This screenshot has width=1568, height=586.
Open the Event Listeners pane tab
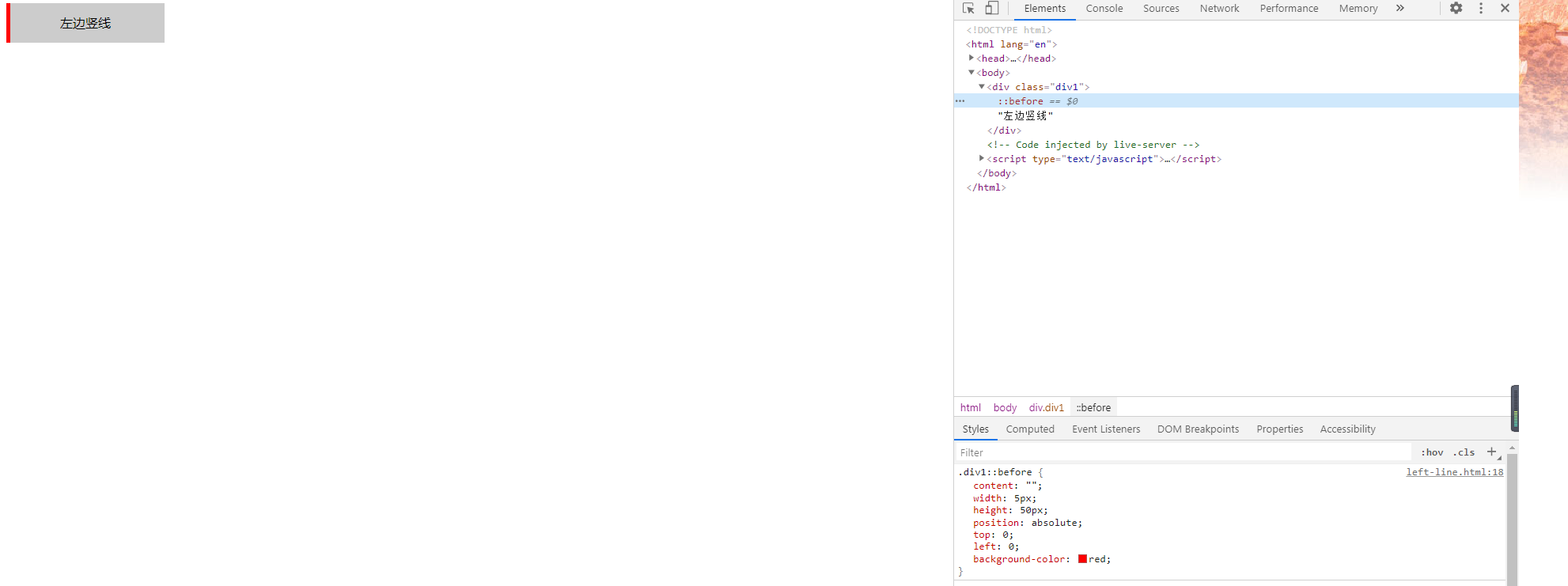coord(1106,429)
